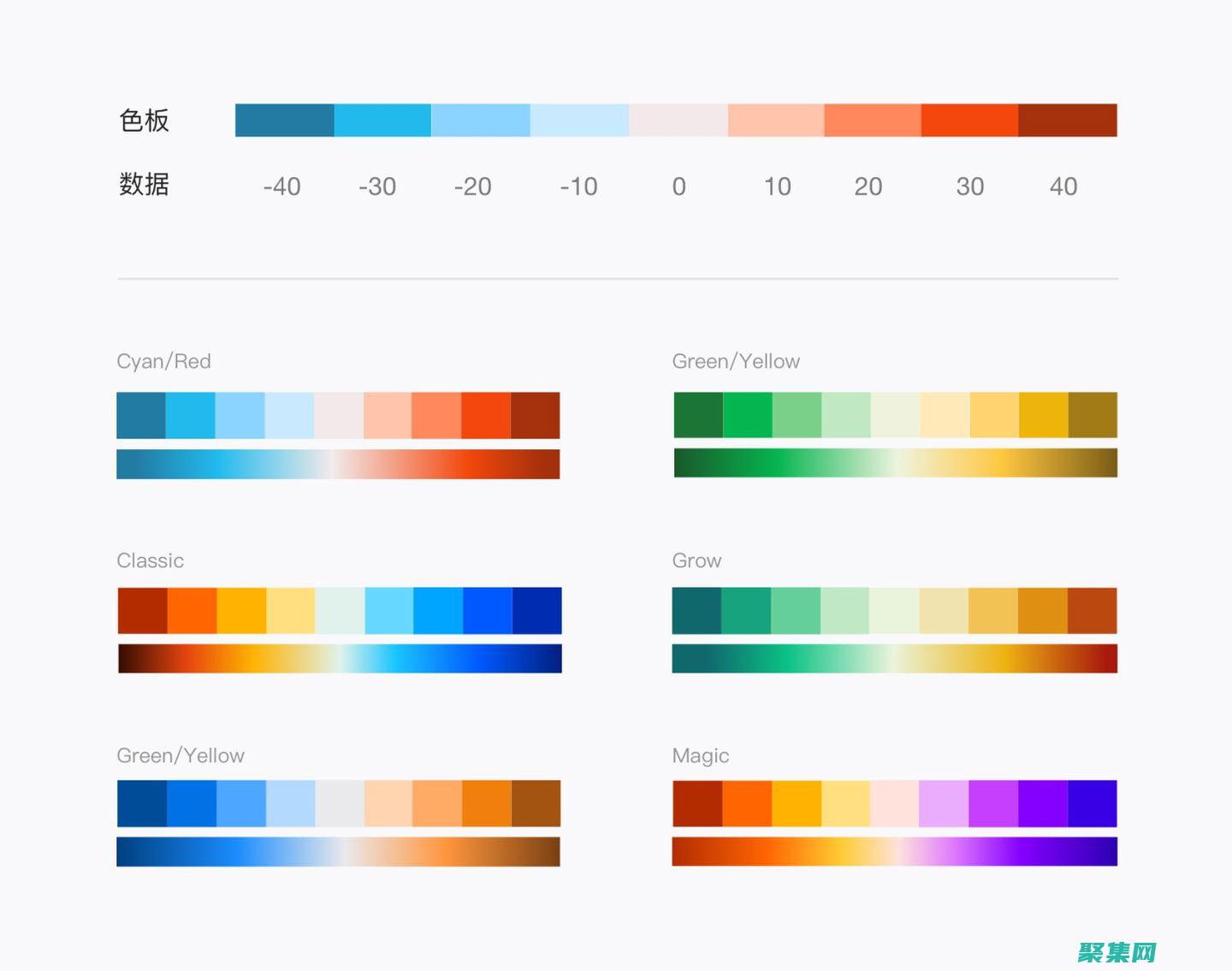
Task: Select the deep blue swatch in the Classic palette
Action: click(536, 610)
